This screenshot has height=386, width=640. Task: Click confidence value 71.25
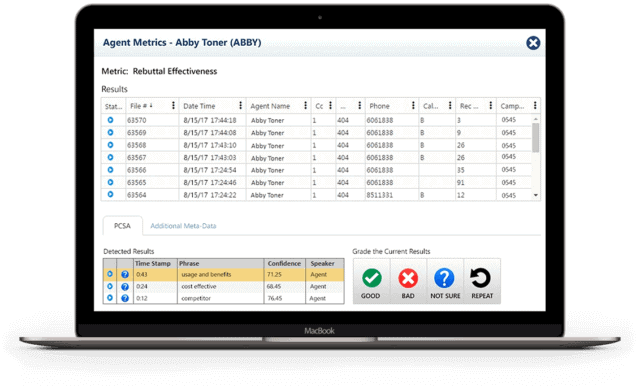[274, 275]
